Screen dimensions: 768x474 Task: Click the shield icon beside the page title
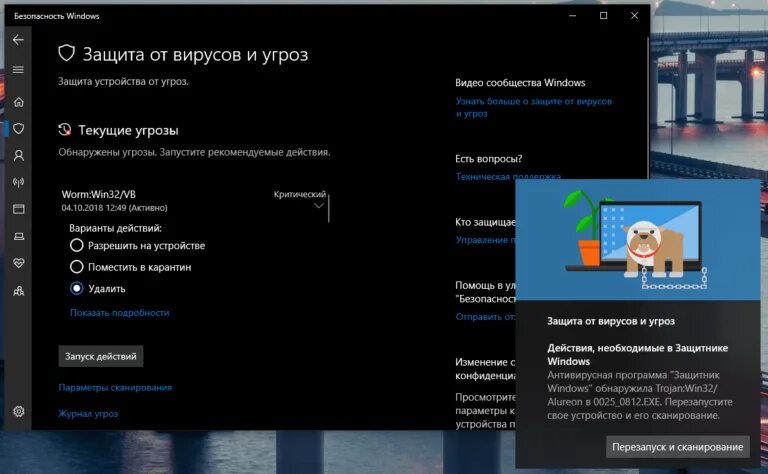[x=67, y=53]
